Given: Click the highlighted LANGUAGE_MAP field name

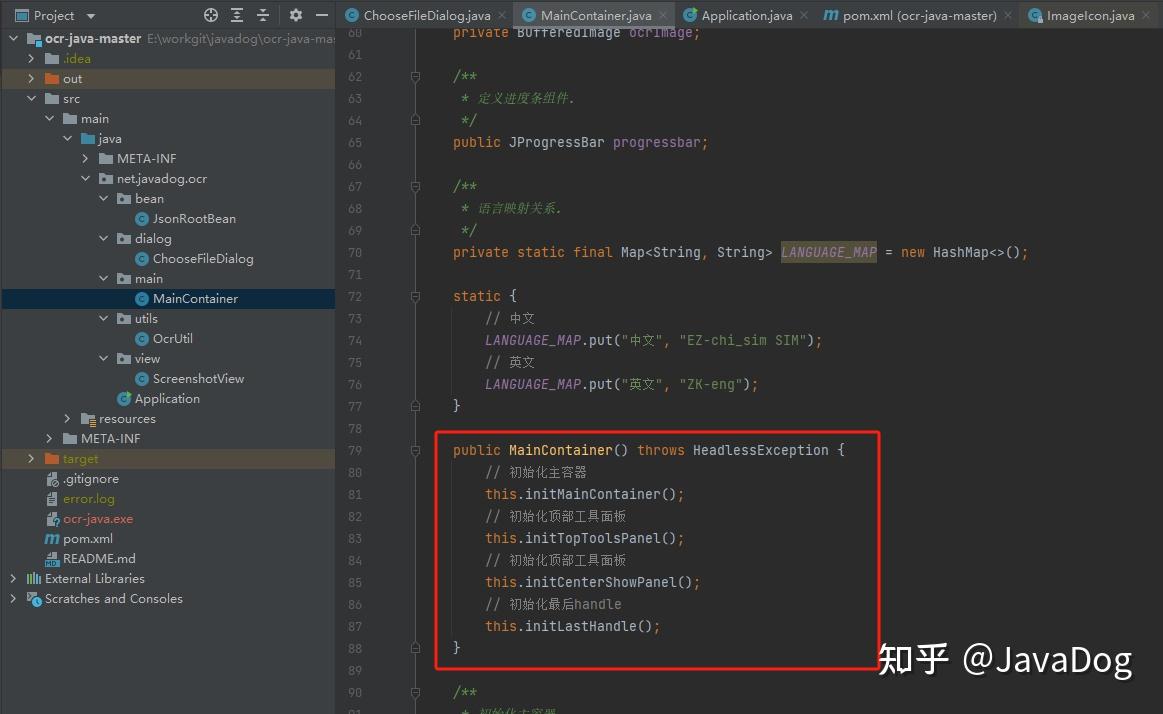Looking at the screenshot, I should pyautogui.click(x=828, y=253).
